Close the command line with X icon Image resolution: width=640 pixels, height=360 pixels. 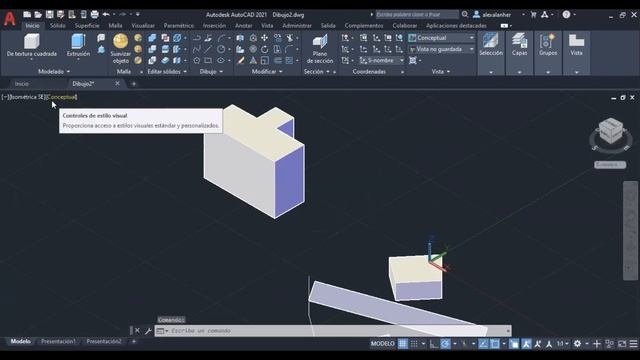(x=137, y=331)
